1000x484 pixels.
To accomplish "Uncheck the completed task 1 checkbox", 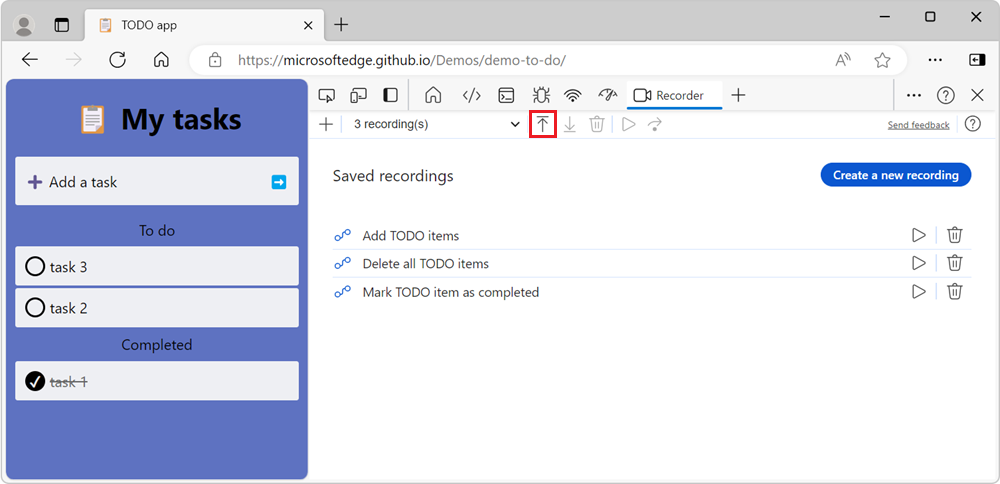I will pos(34,381).
